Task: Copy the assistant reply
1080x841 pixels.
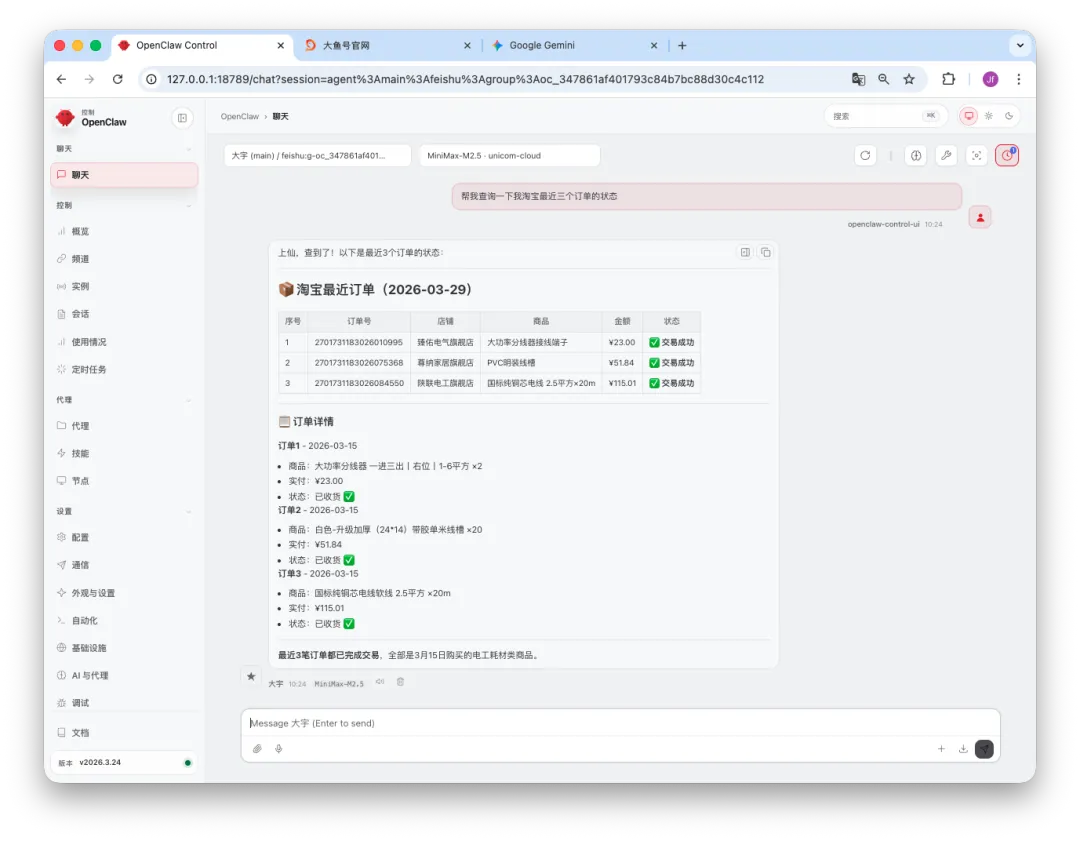Action: (x=766, y=252)
